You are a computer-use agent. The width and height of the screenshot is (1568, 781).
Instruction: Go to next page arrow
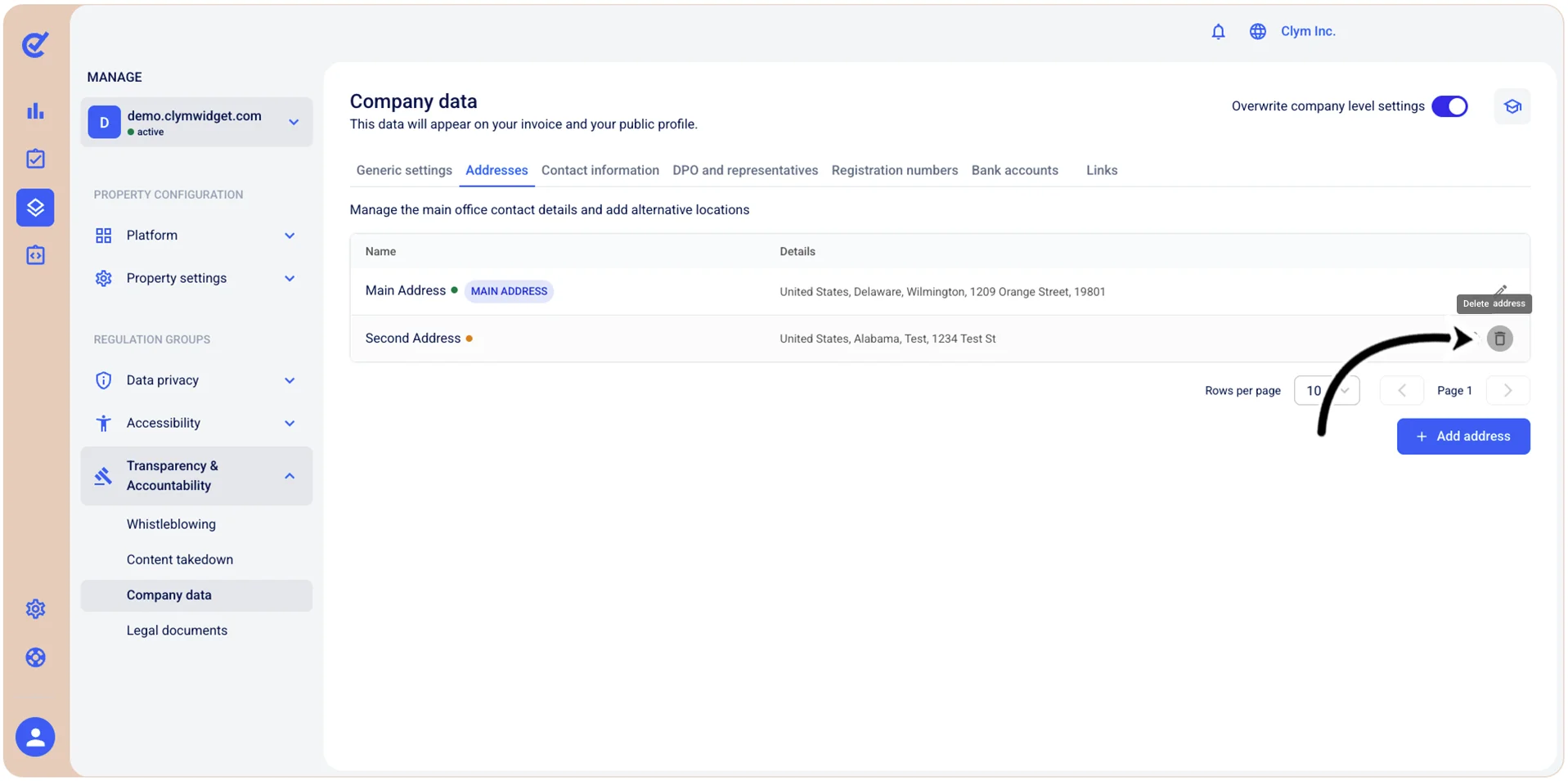(1507, 391)
